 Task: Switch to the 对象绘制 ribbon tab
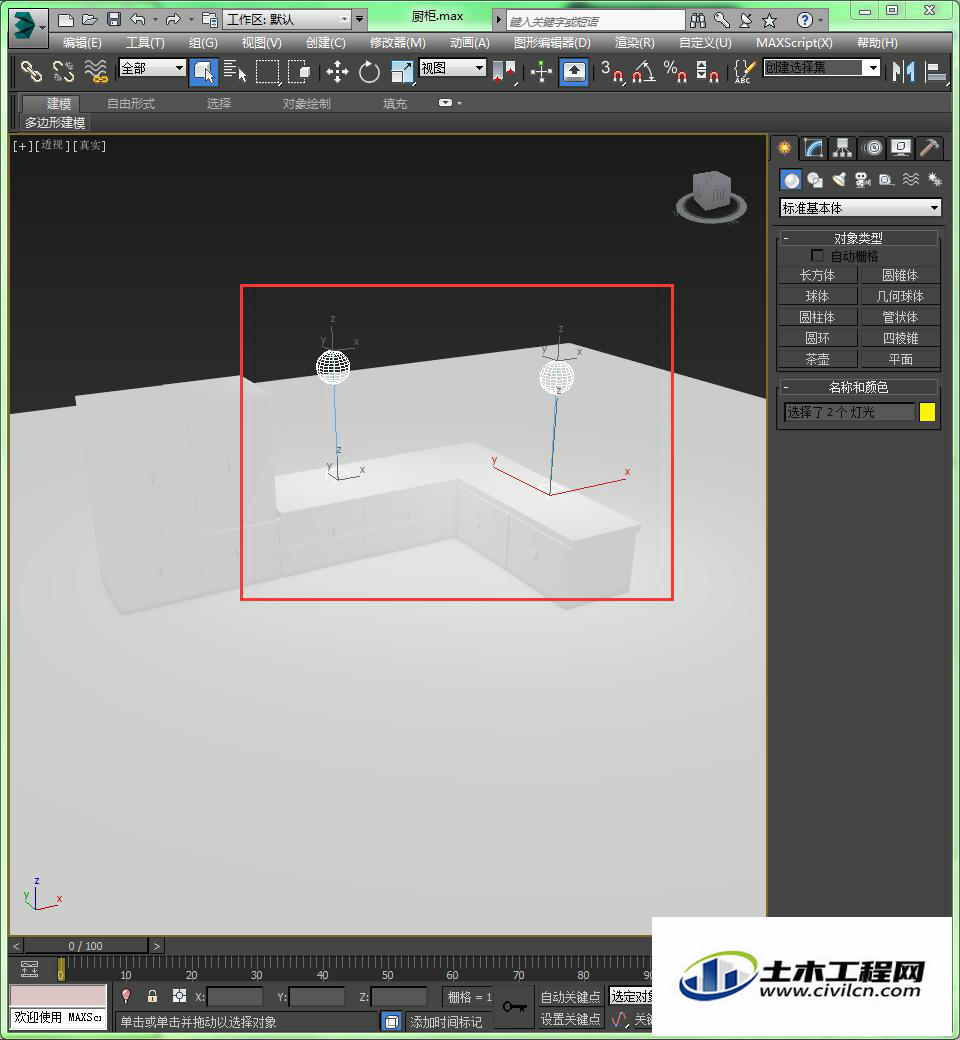coord(307,103)
